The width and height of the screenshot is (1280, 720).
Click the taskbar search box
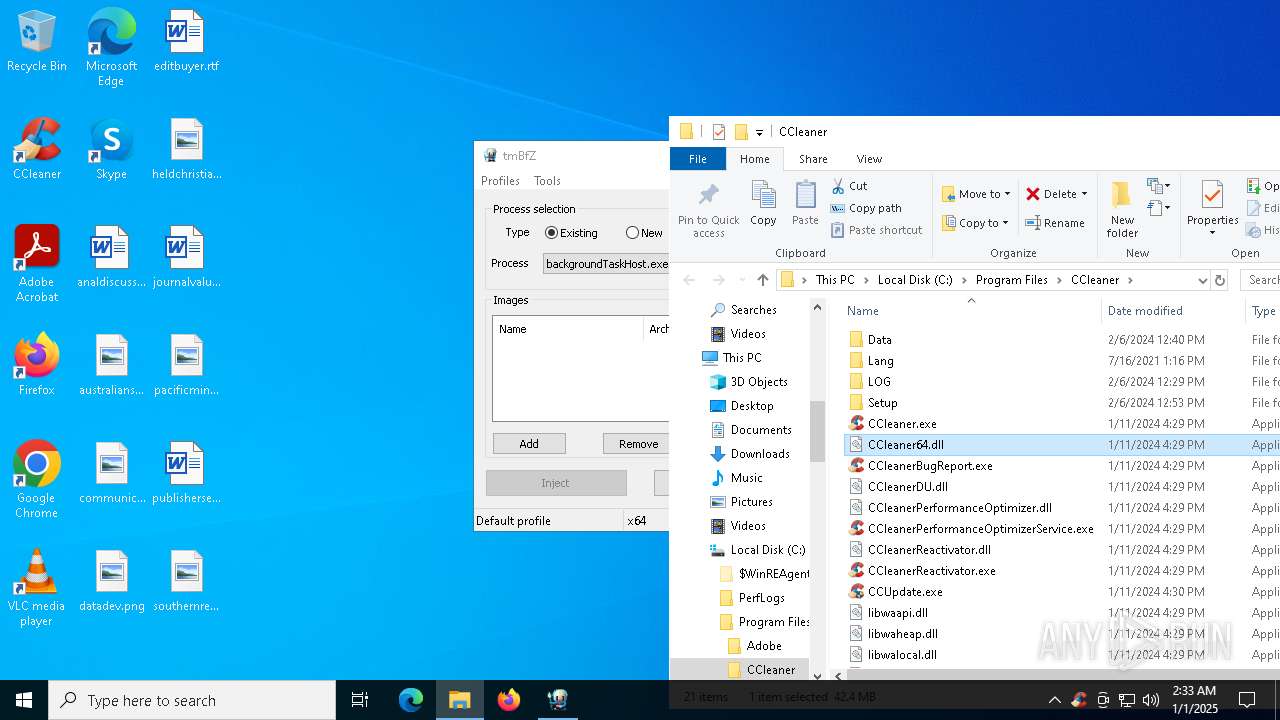point(192,700)
